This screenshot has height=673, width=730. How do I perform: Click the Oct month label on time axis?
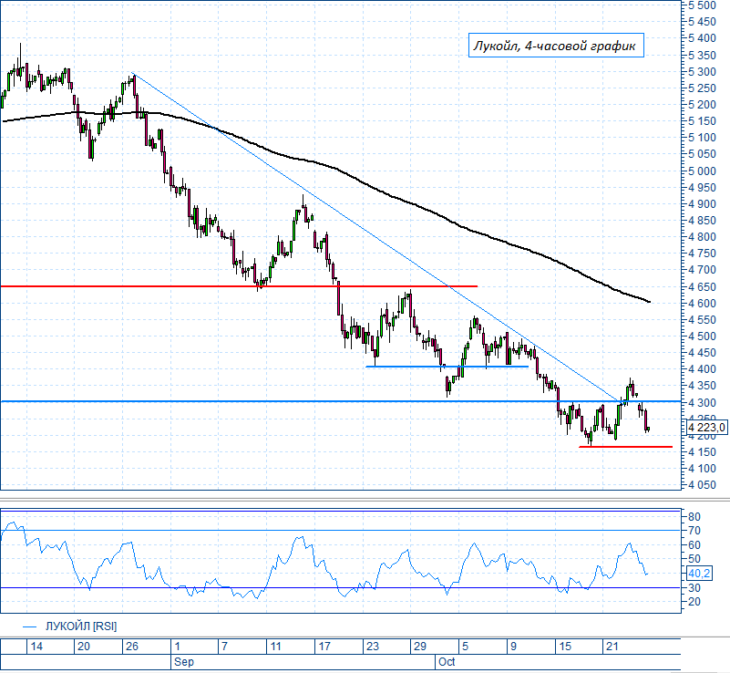446,662
